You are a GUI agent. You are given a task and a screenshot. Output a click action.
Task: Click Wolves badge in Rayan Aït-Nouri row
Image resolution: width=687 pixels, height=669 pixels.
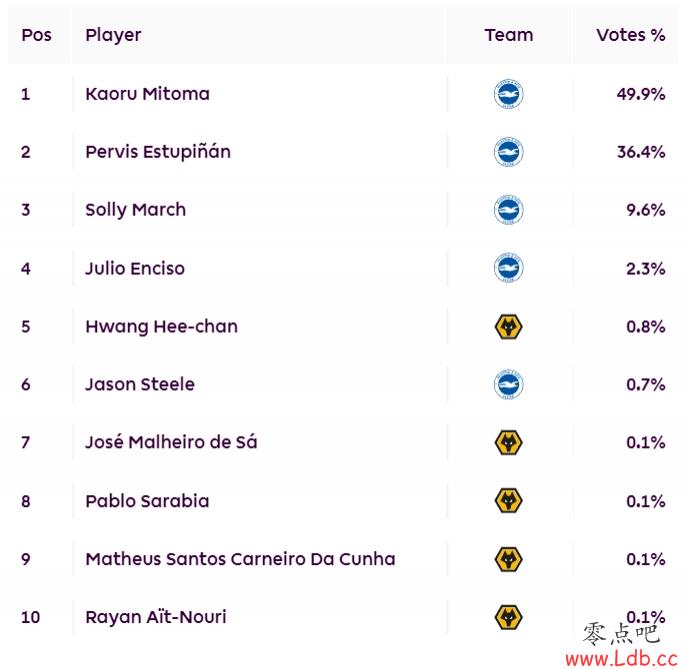coord(508,617)
